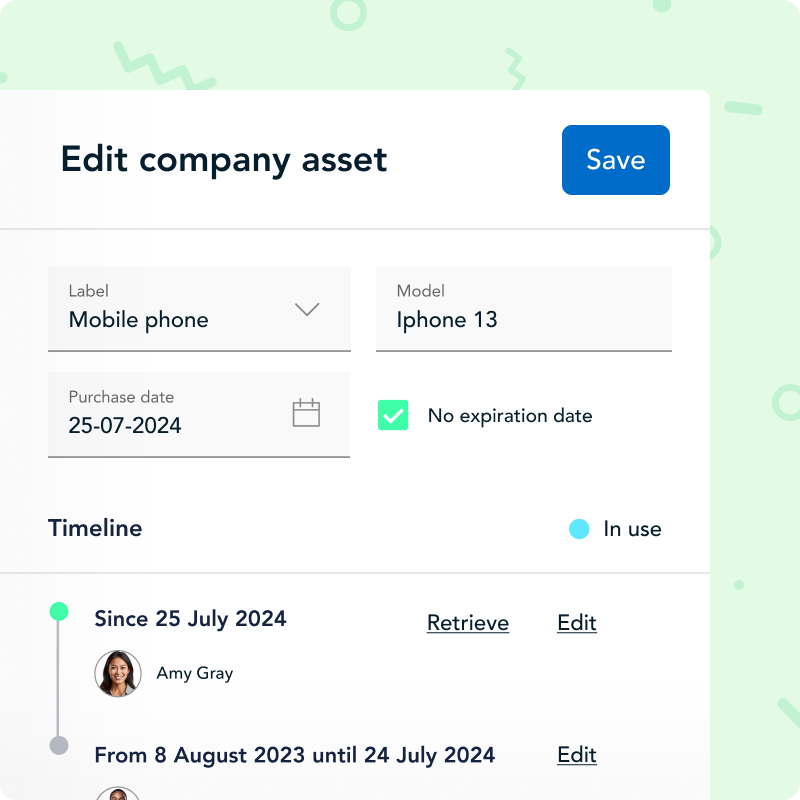Screen dimensions: 800x800
Task: Click the gray timeline marker dot
Action: click(59, 745)
